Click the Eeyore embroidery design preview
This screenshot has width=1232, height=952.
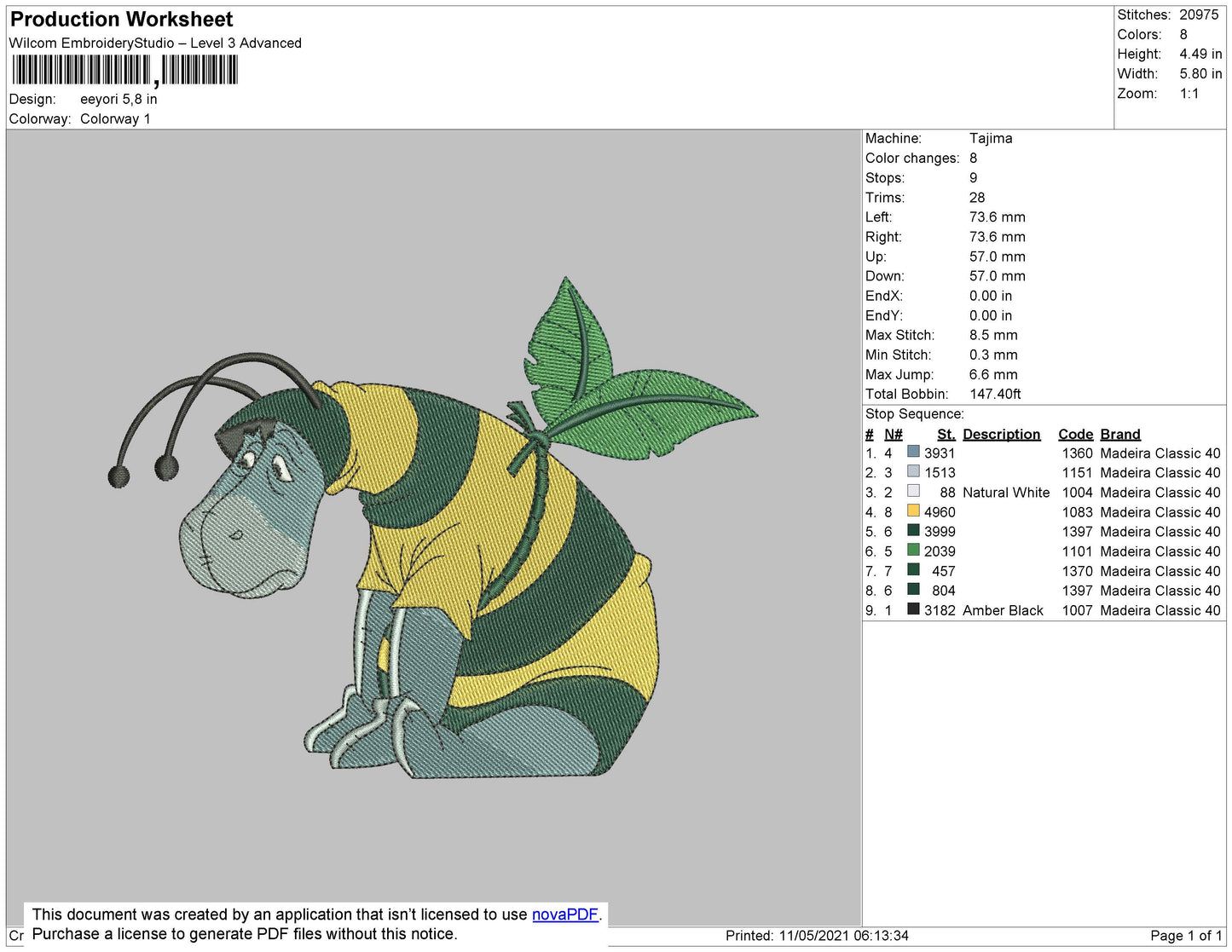433,527
